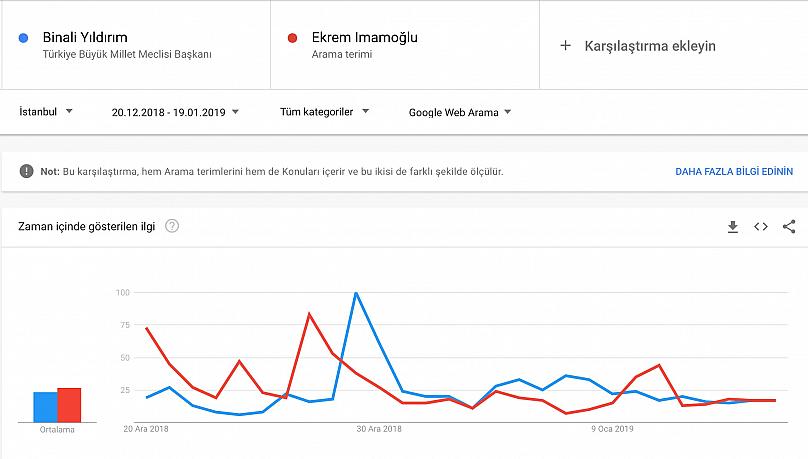Select the Binali Yıldırım search term box
The height and width of the screenshot is (459, 808).
tap(135, 45)
